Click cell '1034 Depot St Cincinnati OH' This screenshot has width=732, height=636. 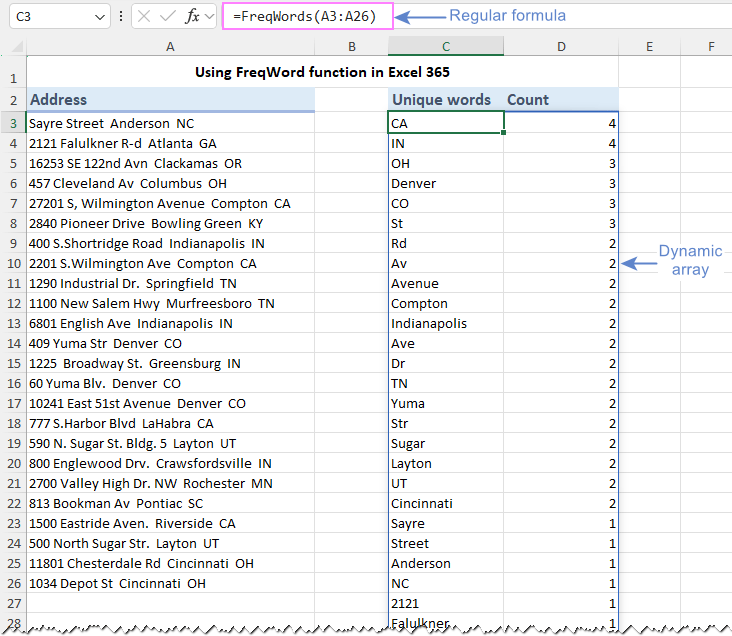click(x=170, y=584)
